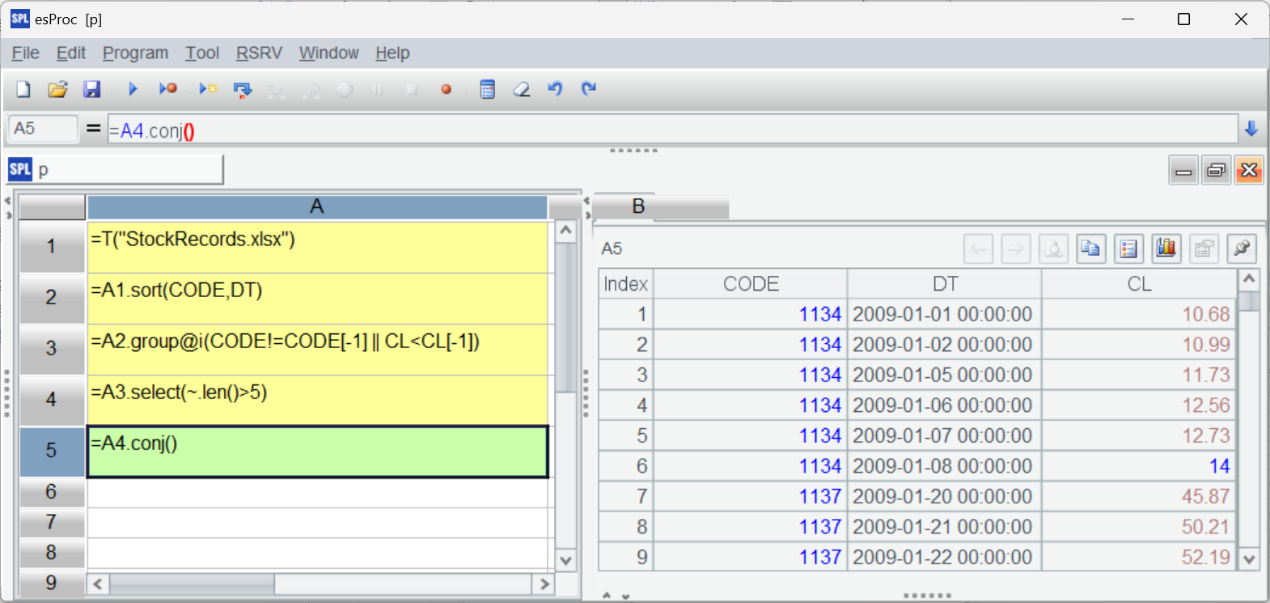Image resolution: width=1270 pixels, height=603 pixels.
Task: Redo the last undone action
Action: point(589,90)
